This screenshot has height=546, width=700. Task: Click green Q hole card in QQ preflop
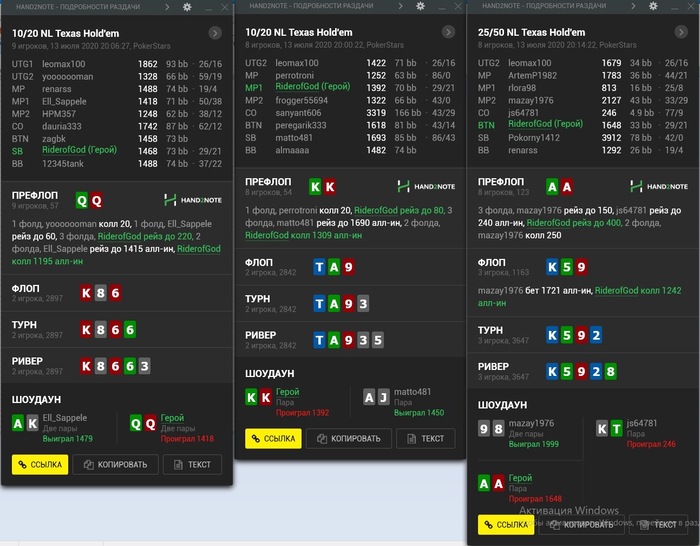coord(82,200)
